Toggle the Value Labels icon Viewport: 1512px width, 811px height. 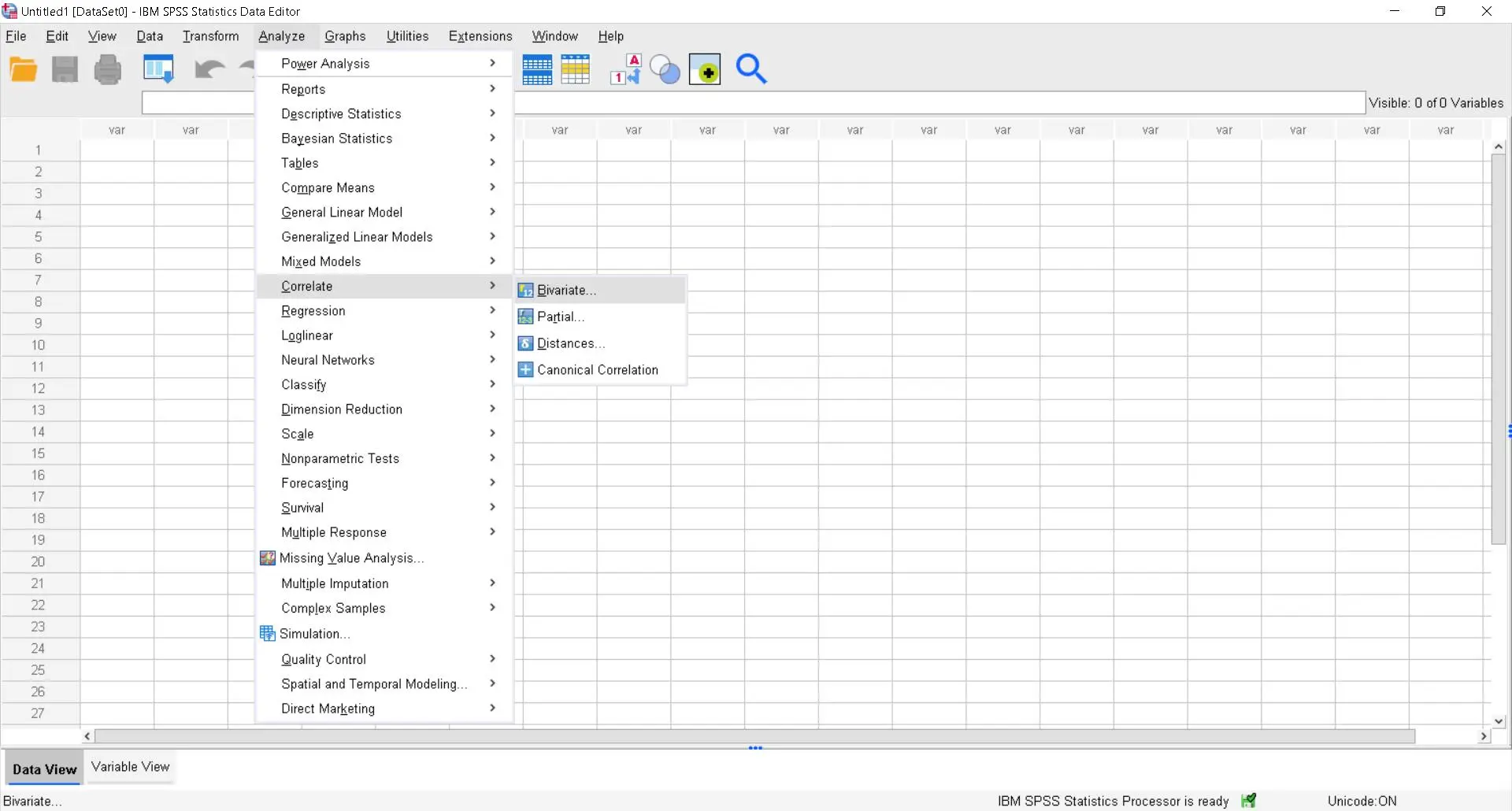pos(626,70)
